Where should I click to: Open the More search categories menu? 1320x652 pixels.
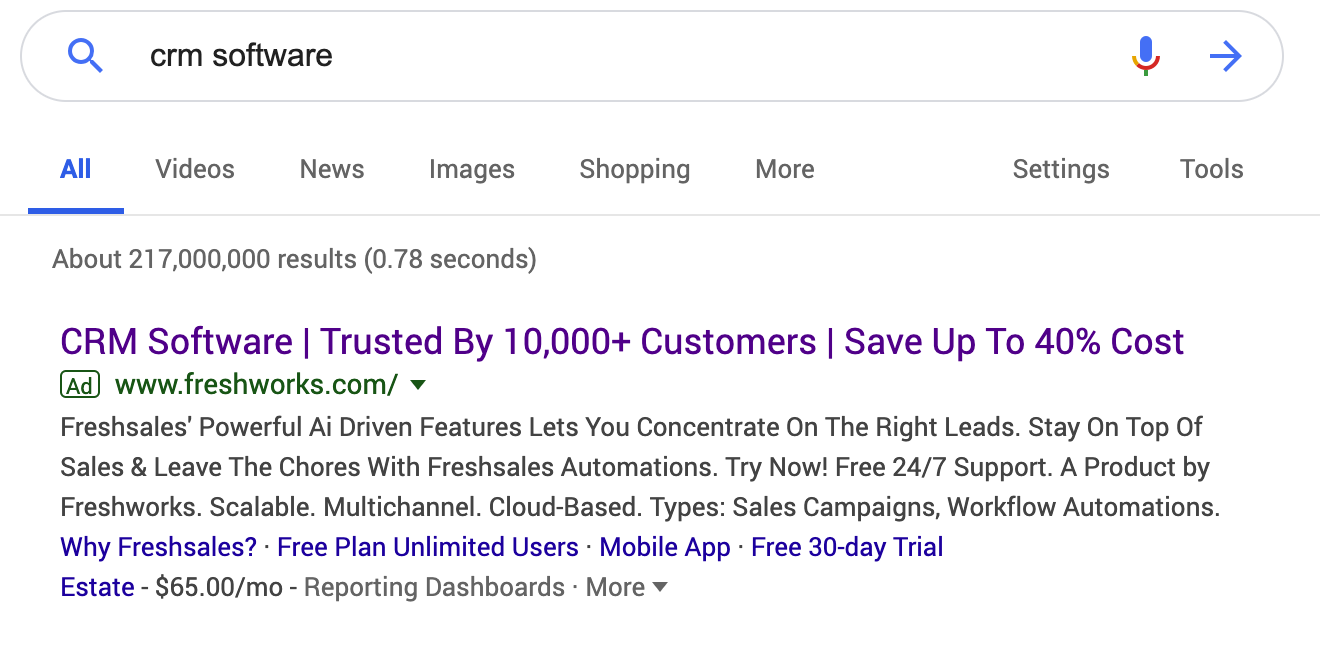(784, 170)
